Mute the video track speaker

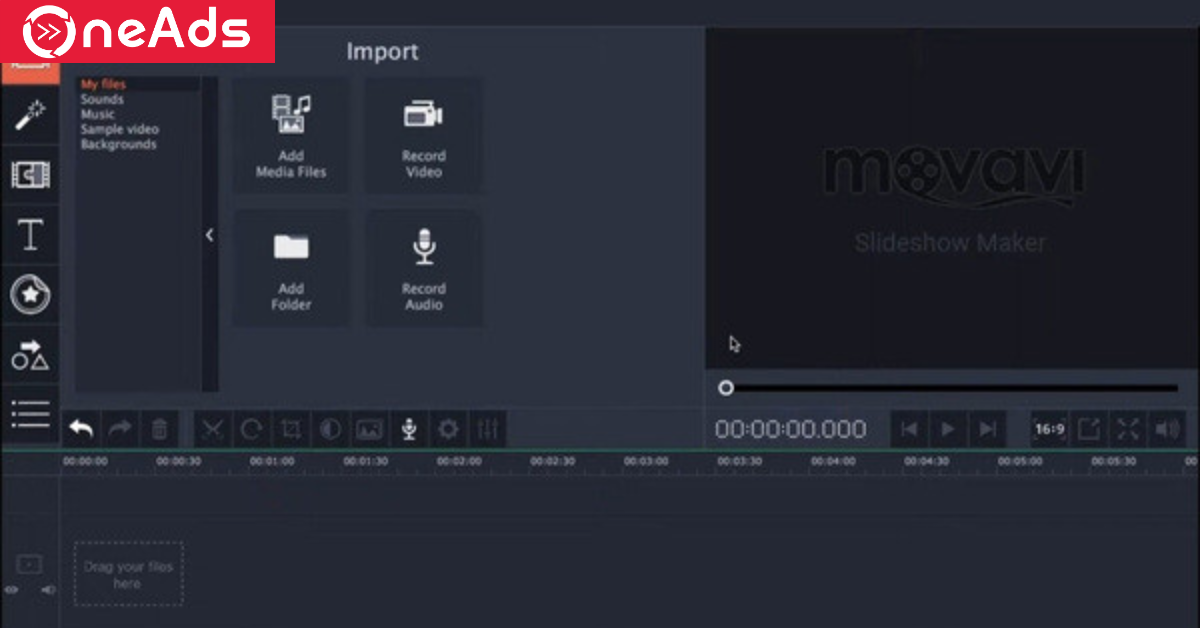point(46,591)
